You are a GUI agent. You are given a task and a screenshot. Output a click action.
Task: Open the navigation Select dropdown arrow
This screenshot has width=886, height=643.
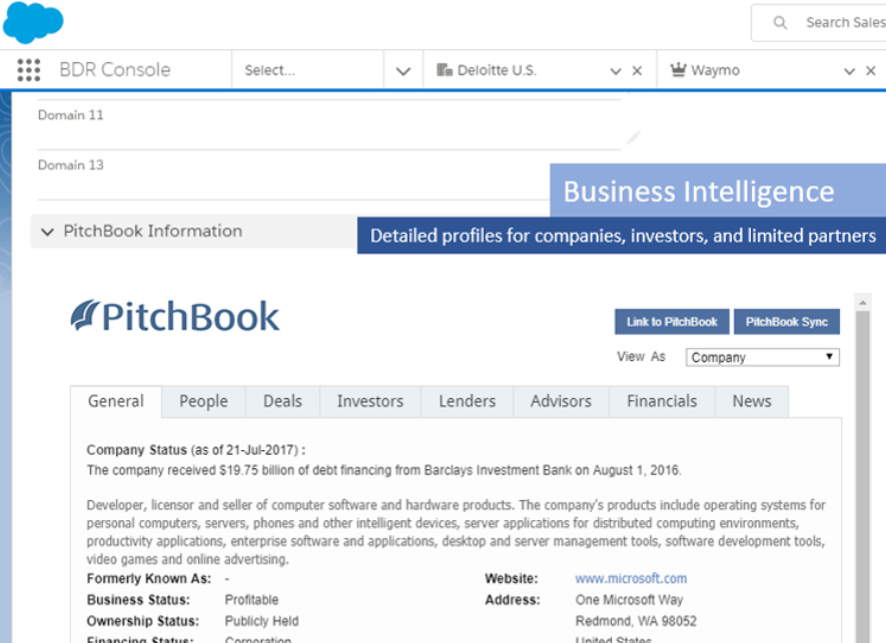403,71
